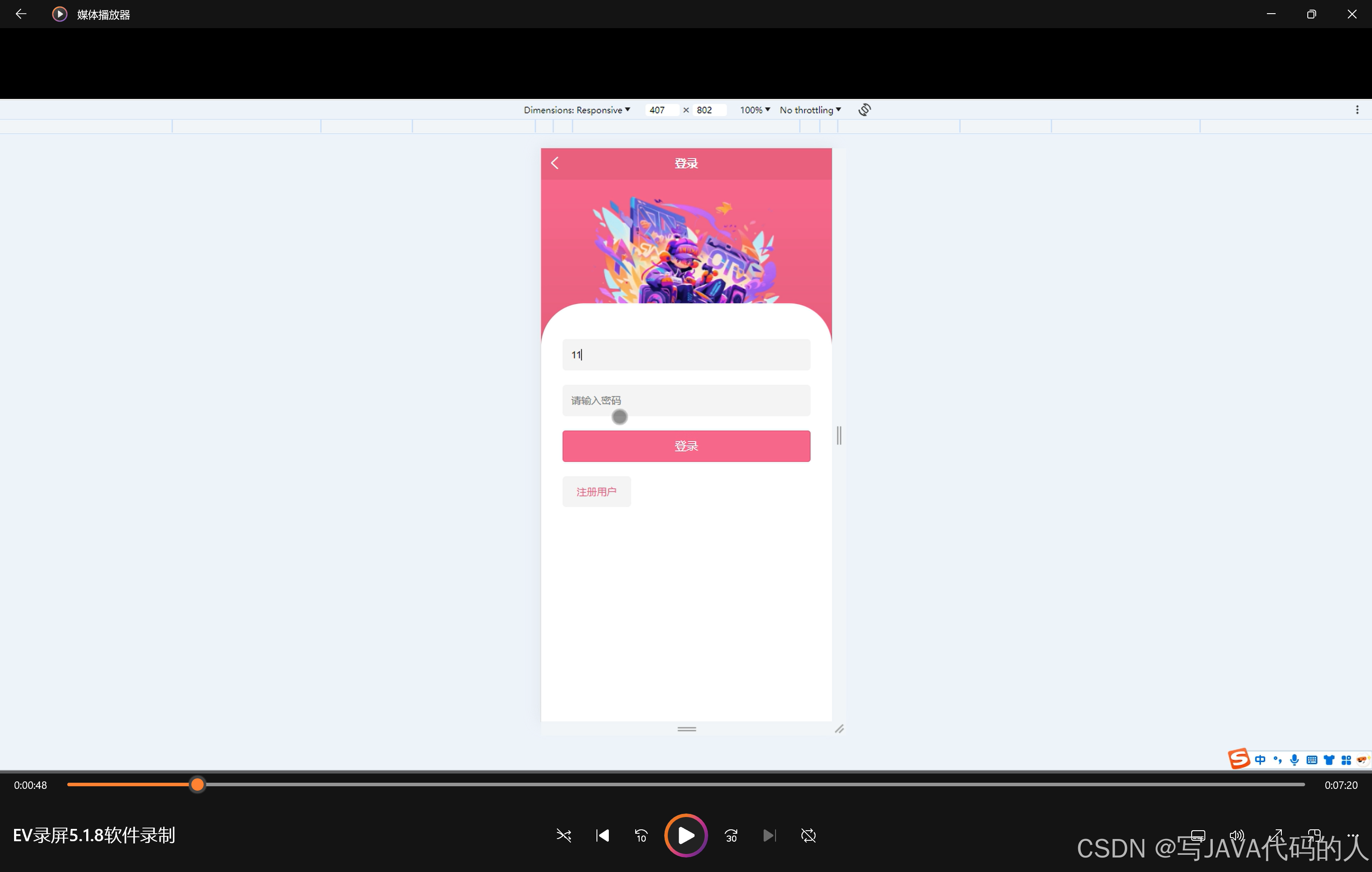Screen dimensions: 1372x872
Task: Restore down the media player window
Action: (1311, 14)
